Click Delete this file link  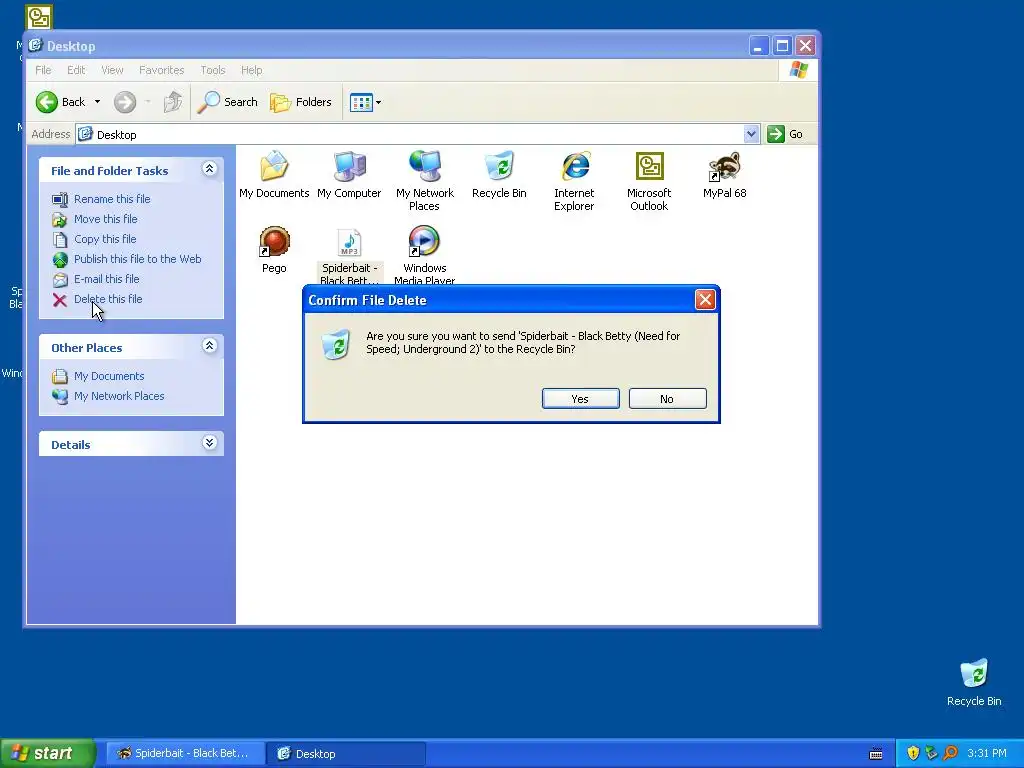108,299
